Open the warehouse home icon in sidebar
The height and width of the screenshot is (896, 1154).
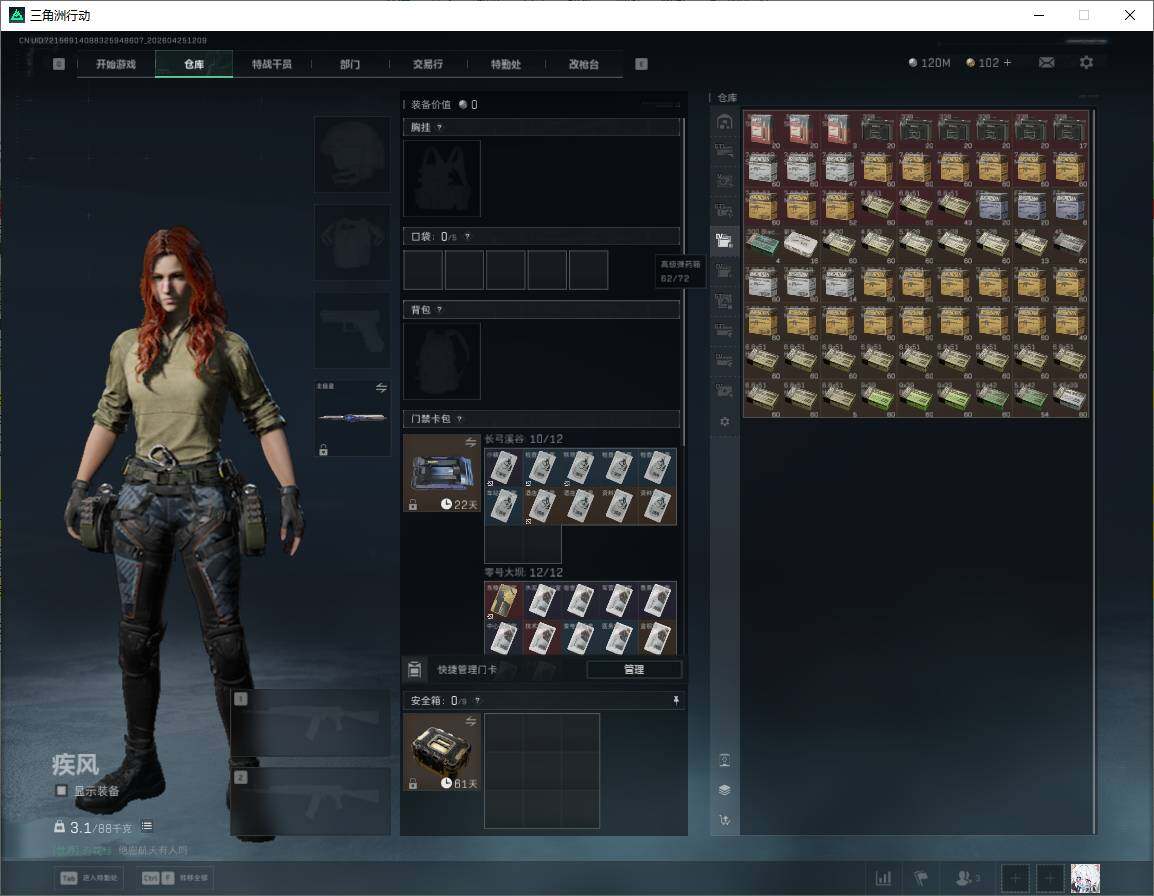point(724,121)
